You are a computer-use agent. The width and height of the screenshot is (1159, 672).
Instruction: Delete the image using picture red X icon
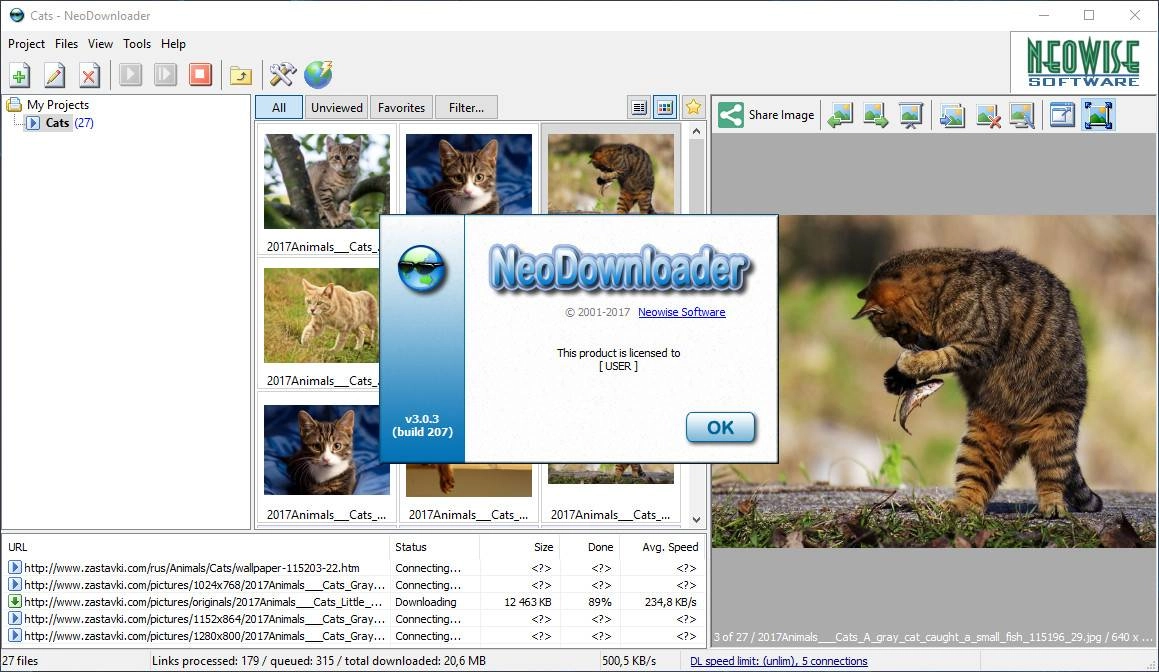tap(988, 115)
